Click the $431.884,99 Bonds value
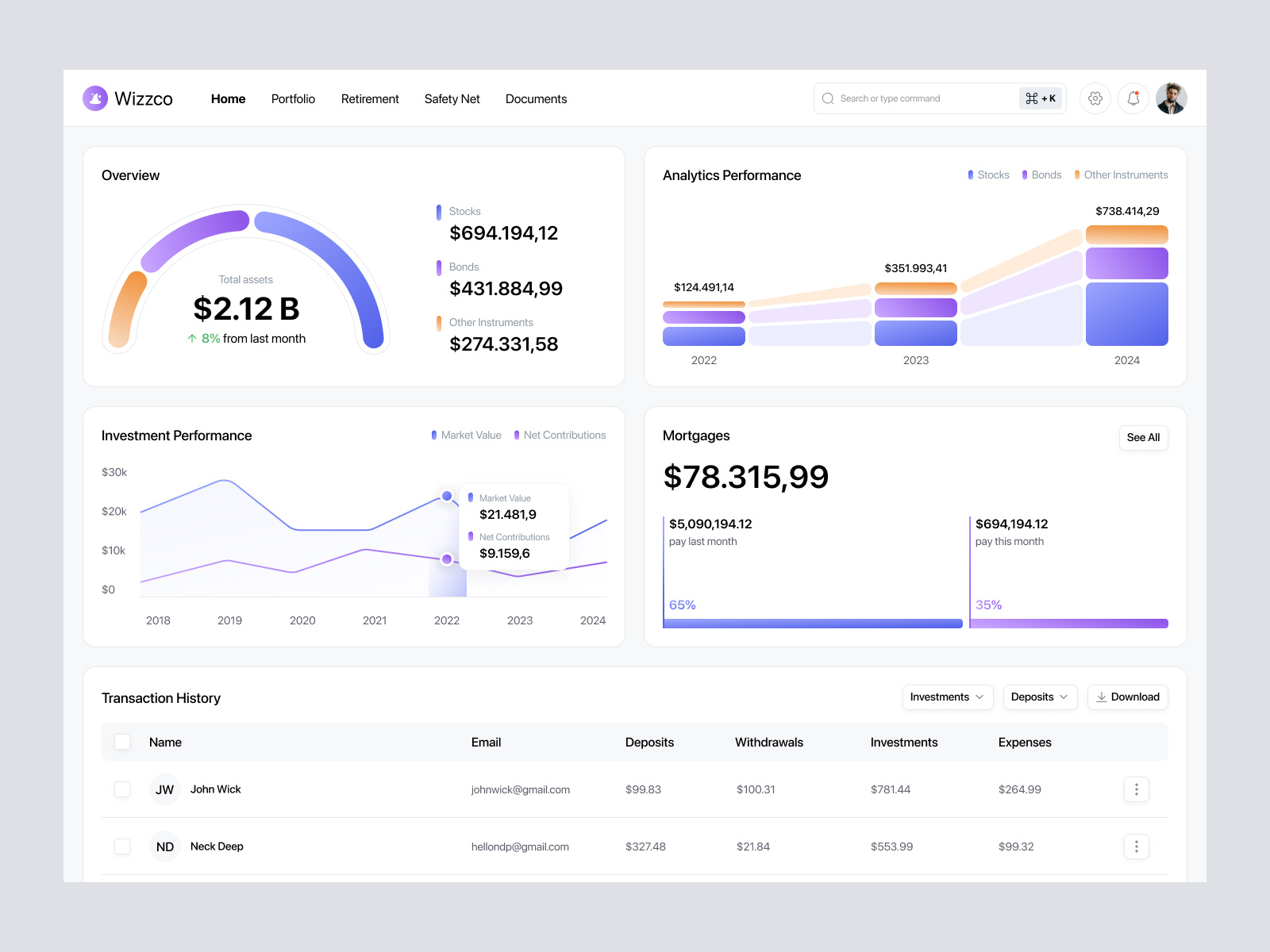Image resolution: width=1270 pixels, height=952 pixels. (506, 289)
